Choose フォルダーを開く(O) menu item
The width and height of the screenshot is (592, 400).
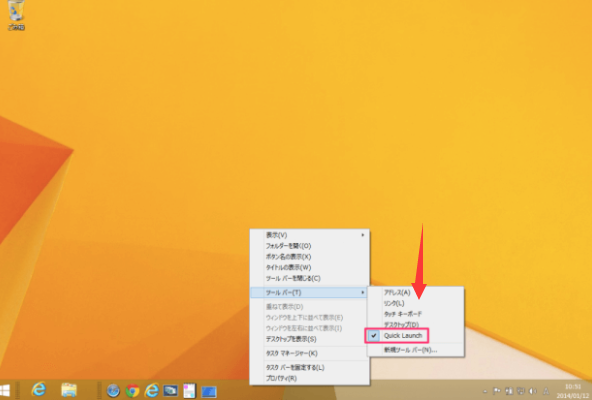click(310, 246)
